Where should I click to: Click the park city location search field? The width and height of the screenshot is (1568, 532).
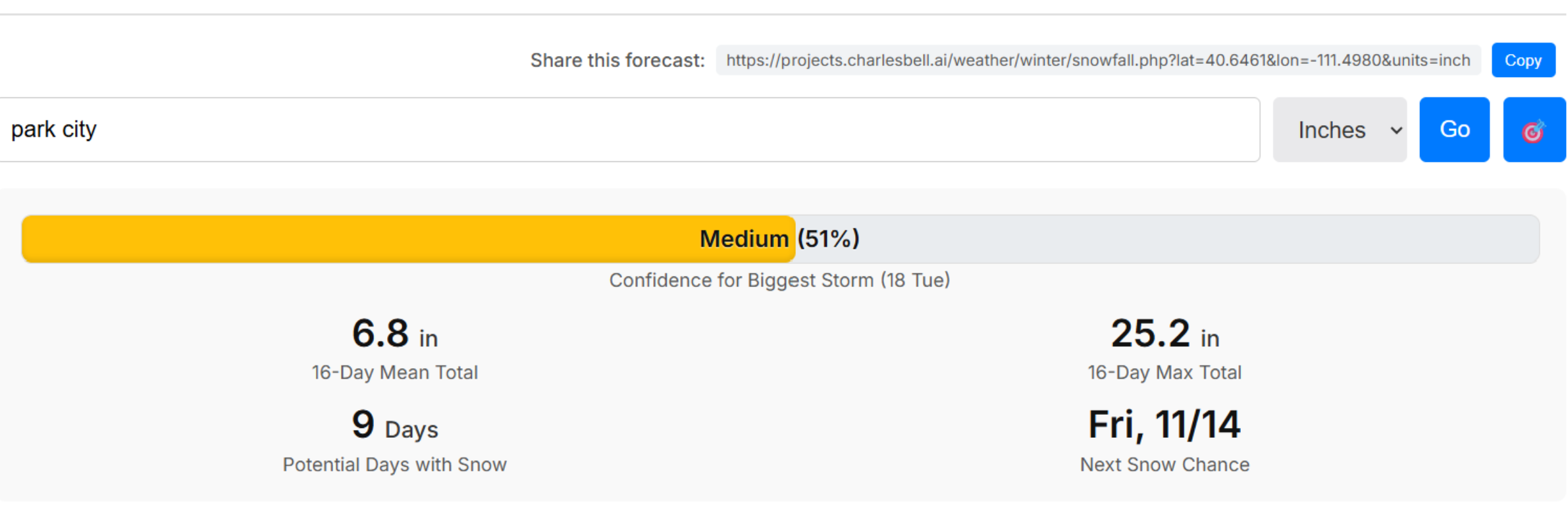click(x=625, y=130)
